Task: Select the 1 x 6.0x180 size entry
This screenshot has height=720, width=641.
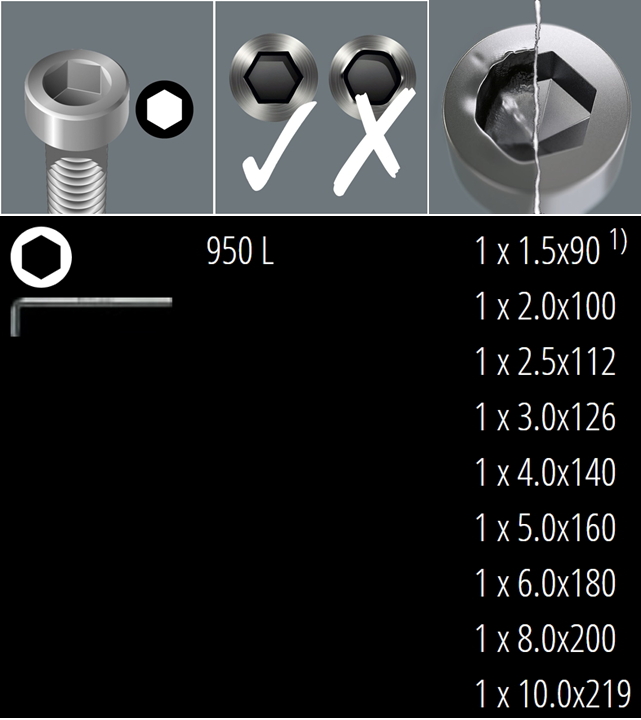Action: point(545,583)
